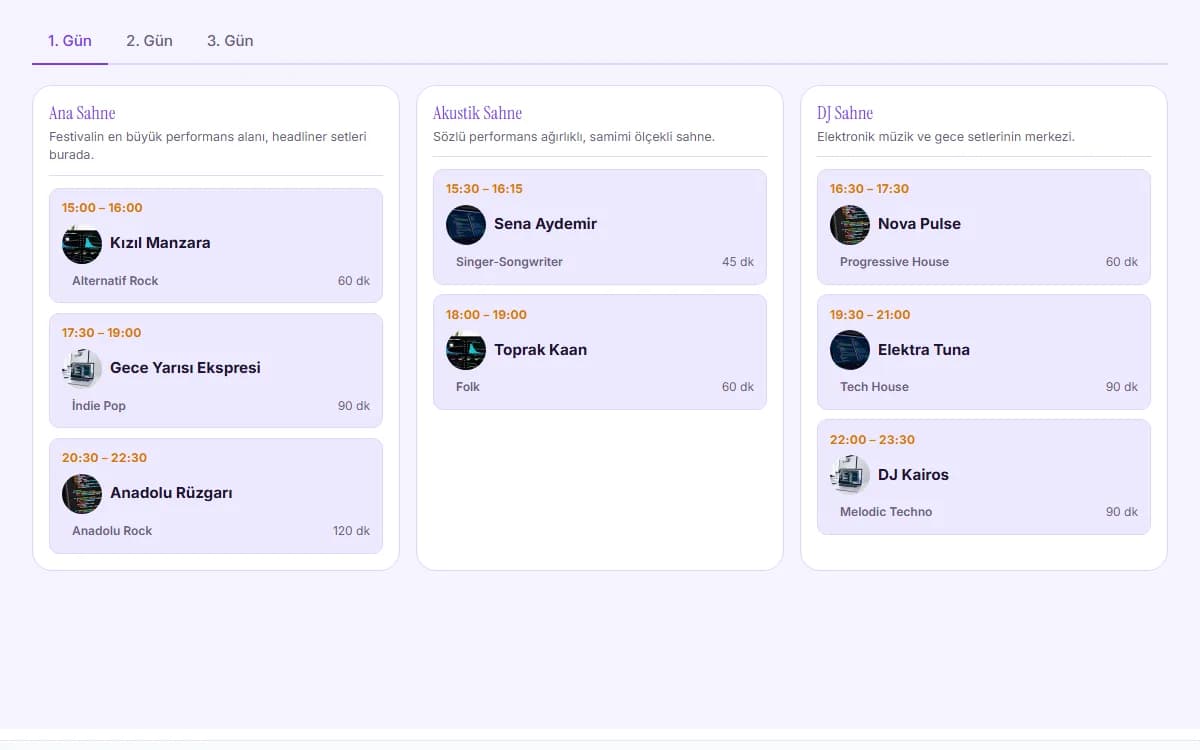Open the Gece Yarısı Ekspresi performance card

coord(216,371)
